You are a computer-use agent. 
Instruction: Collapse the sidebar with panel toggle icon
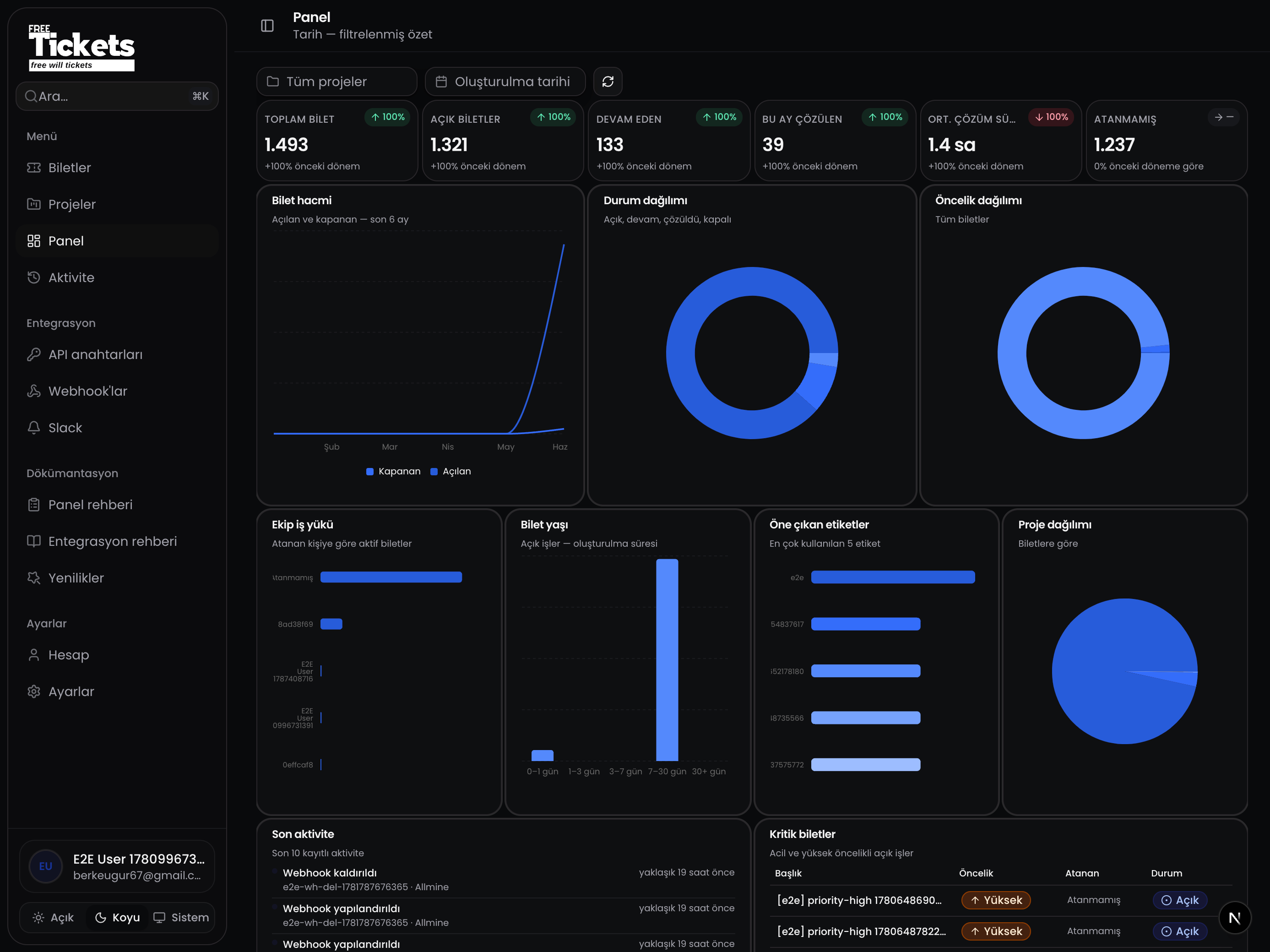267,25
